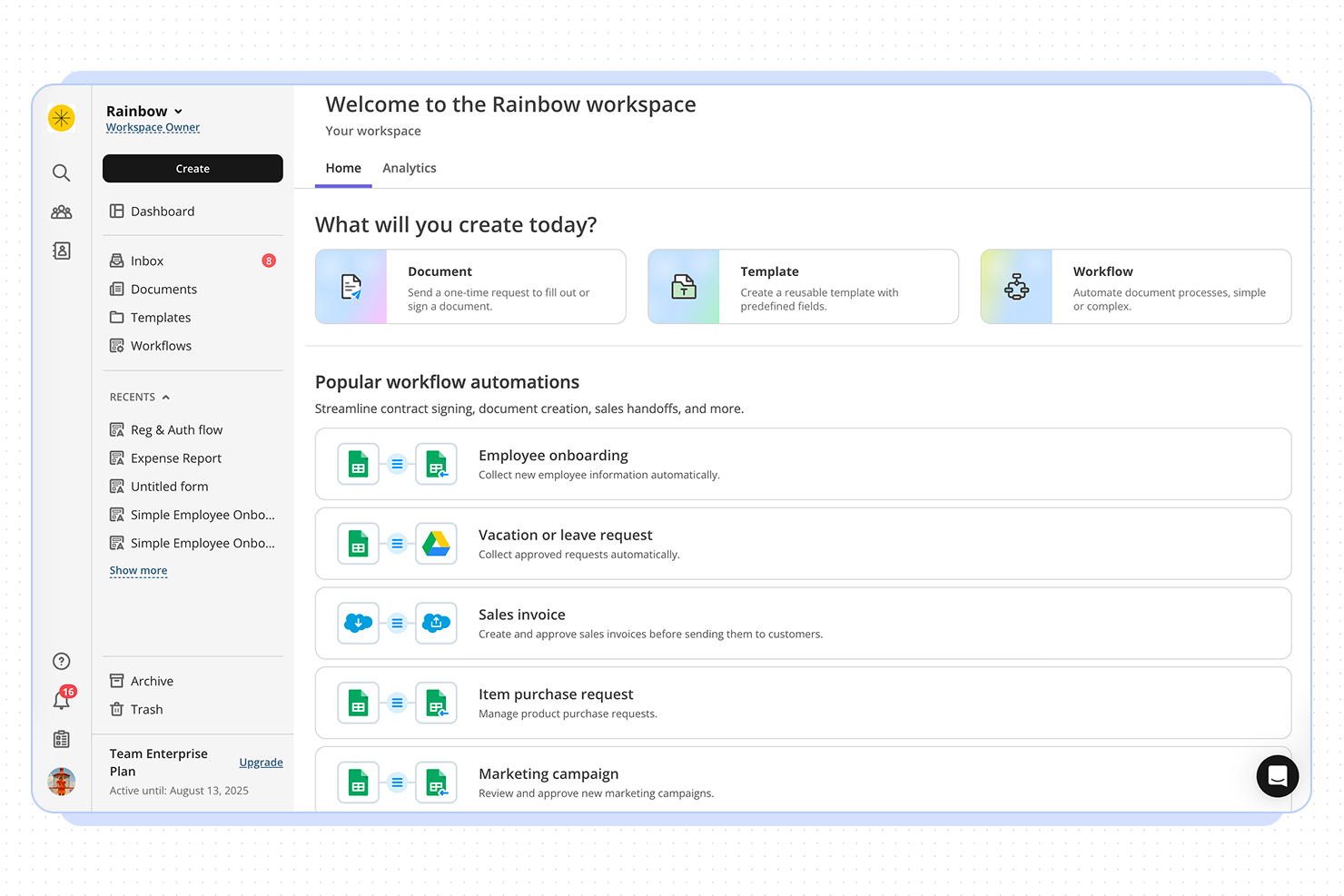Open help with the question mark icon
The image size is (1344, 896).
(61, 661)
